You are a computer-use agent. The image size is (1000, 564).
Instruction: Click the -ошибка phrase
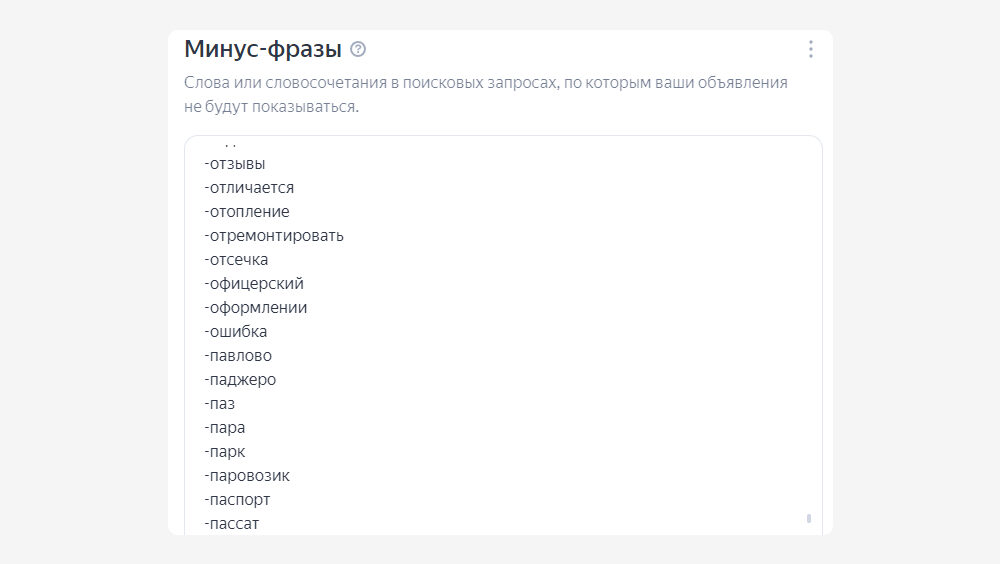point(236,332)
